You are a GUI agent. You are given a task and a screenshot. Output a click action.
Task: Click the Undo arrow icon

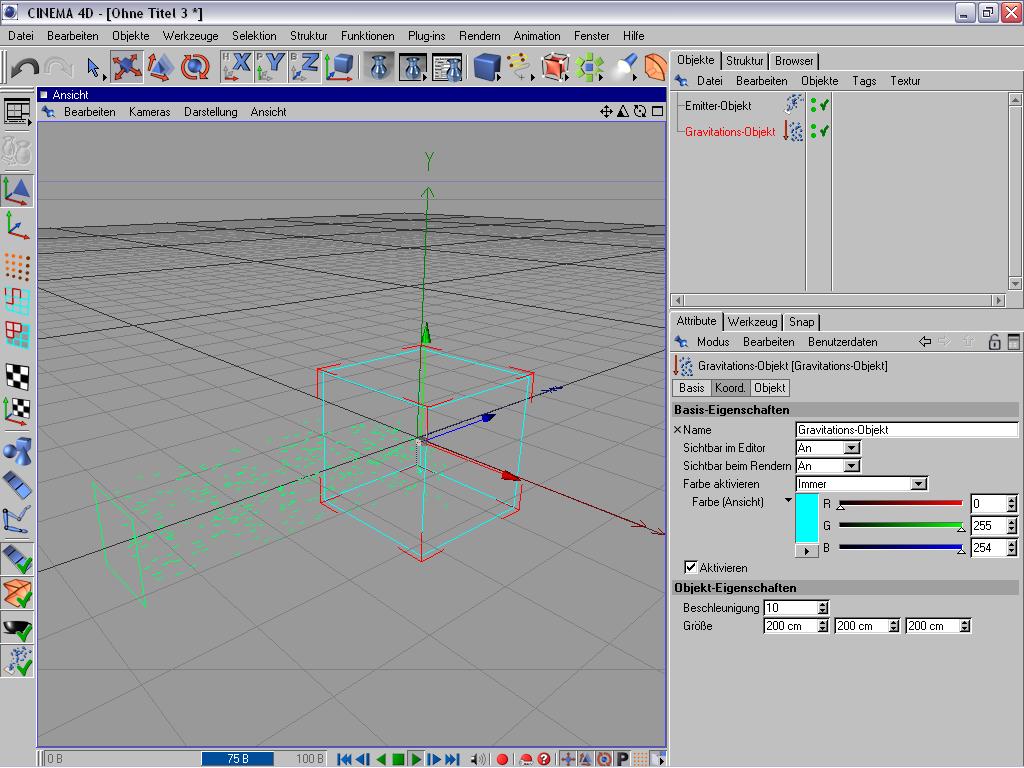[x=25, y=68]
